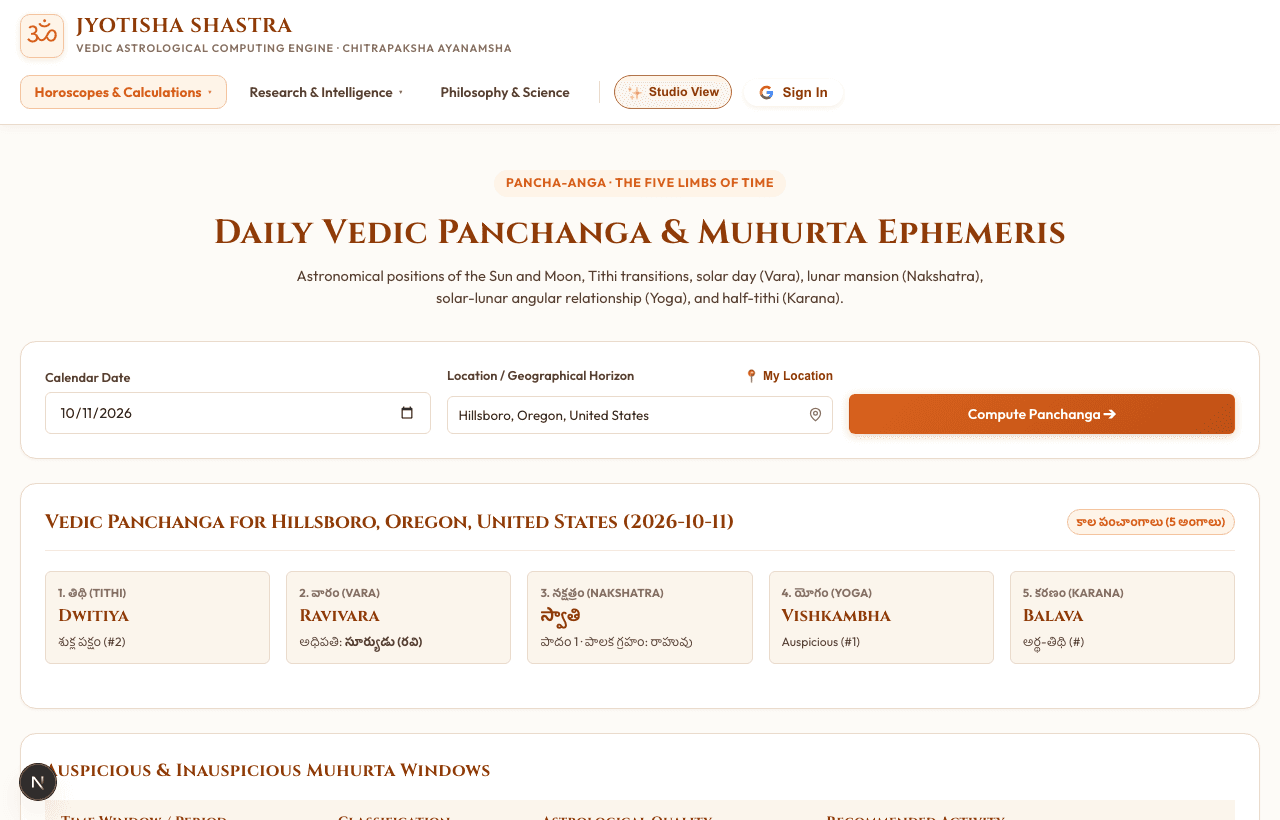Click the Pancha-Anga Five Limbs of Time tag
1280x820 pixels.
coord(640,183)
